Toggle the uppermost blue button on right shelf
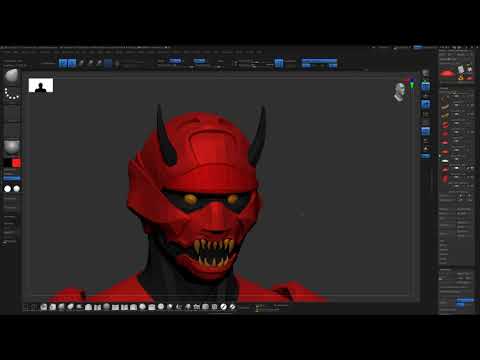The height and width of the screenshot is (360, 480). [426, 87]
